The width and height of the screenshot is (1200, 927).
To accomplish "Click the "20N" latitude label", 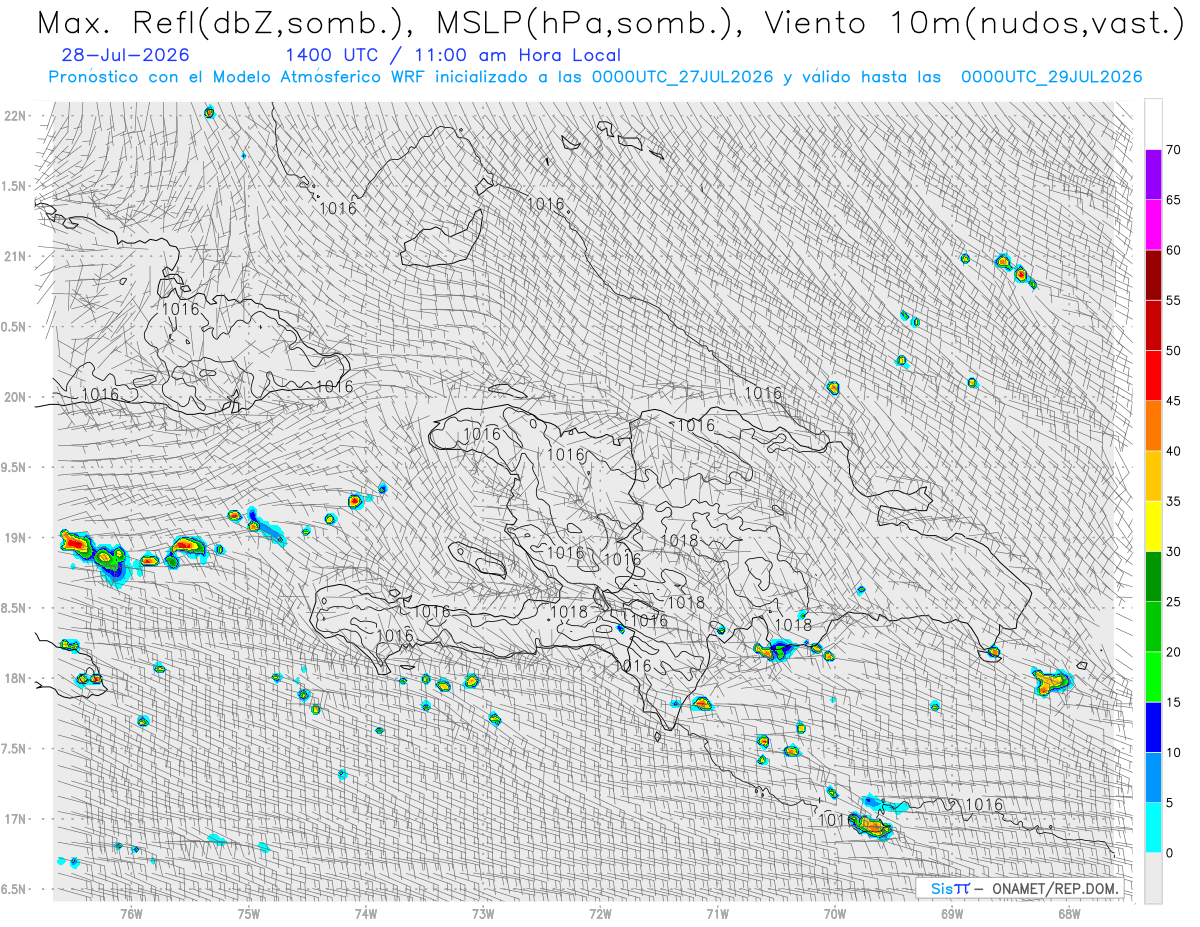I will pos(16,397).
